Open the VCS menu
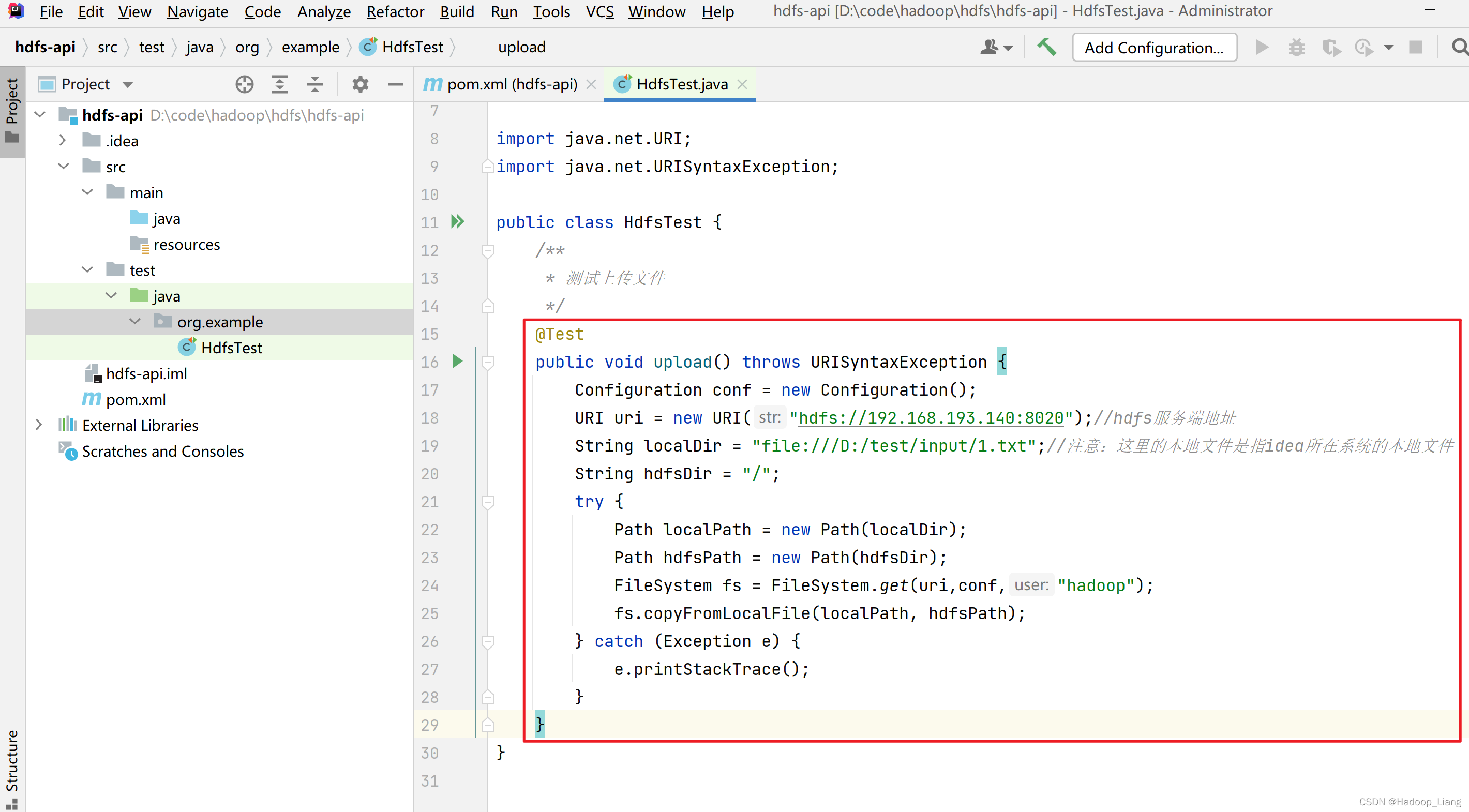The width and height of the screenshot is (1469, 812). 599,11
